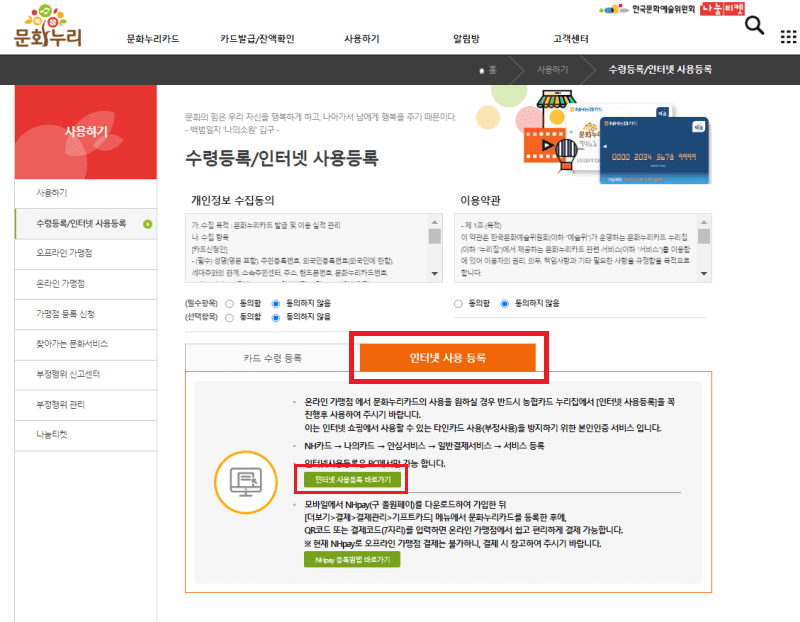Select 동의하지 않음 under 이용약관
Screen dimensions: 800x622
(505, 304)
